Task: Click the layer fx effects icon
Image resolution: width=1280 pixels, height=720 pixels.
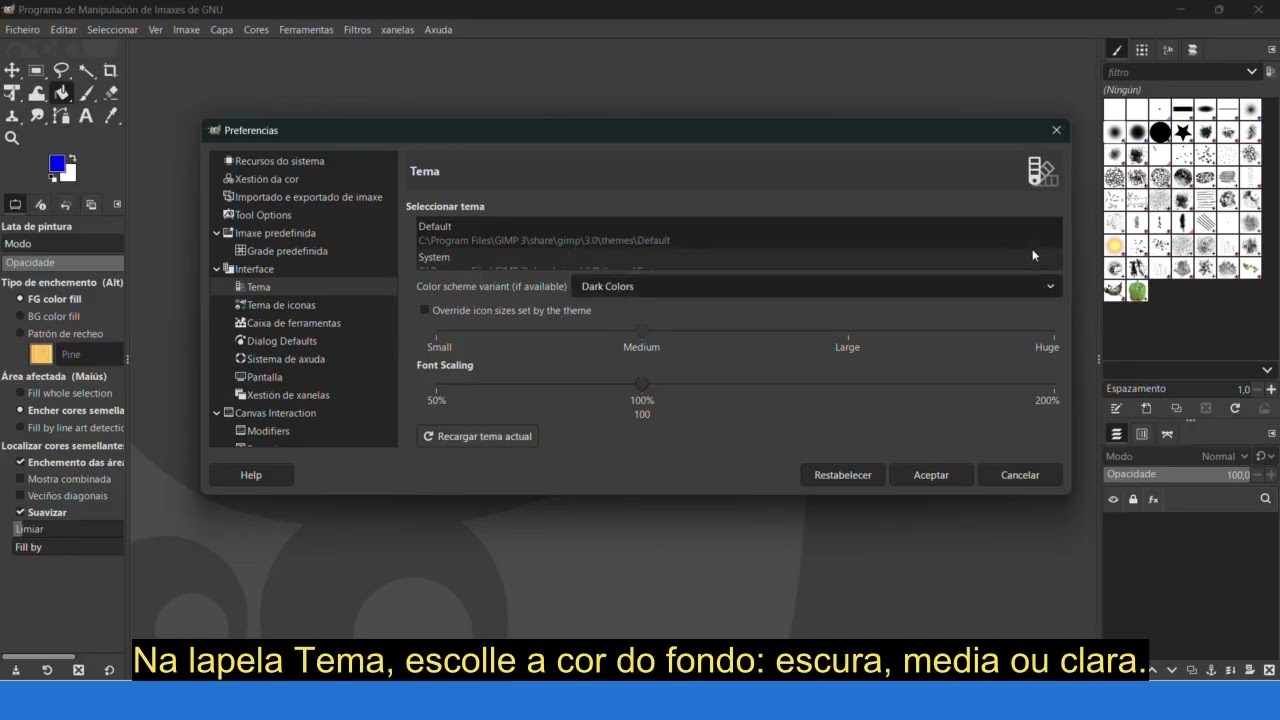Action: (1153, 499)
